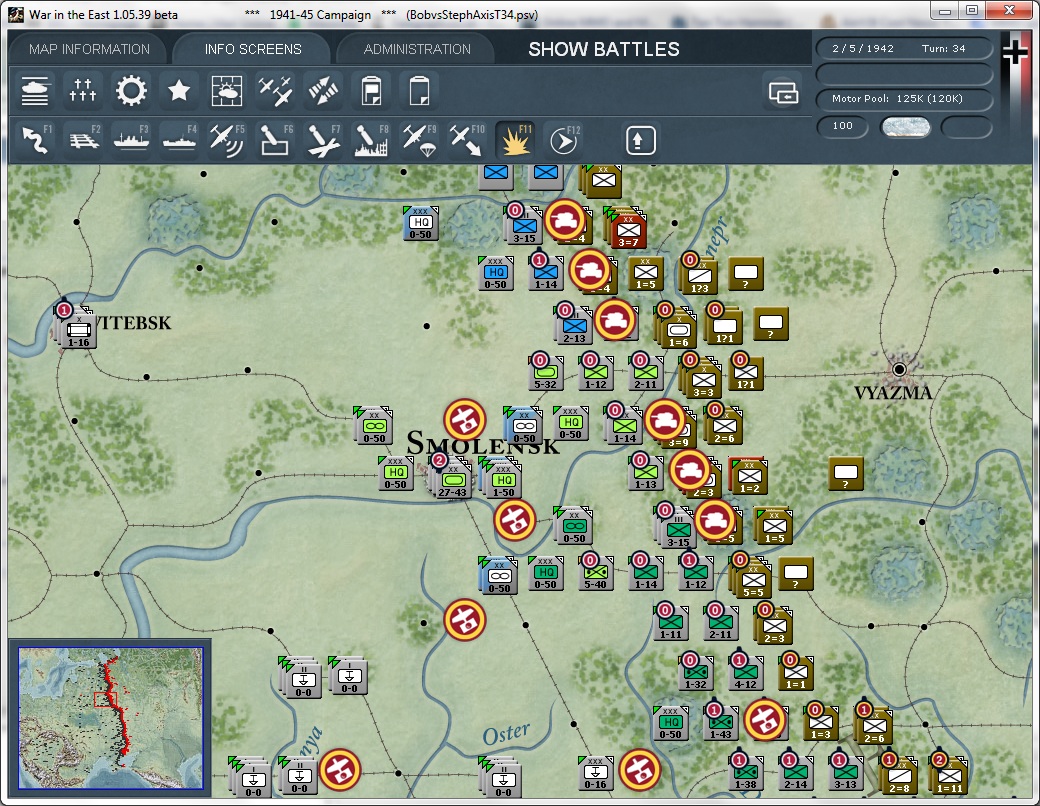The image size is (1040, 806).
Task: Select F1 move mode
Action: (x=35, y=140)
